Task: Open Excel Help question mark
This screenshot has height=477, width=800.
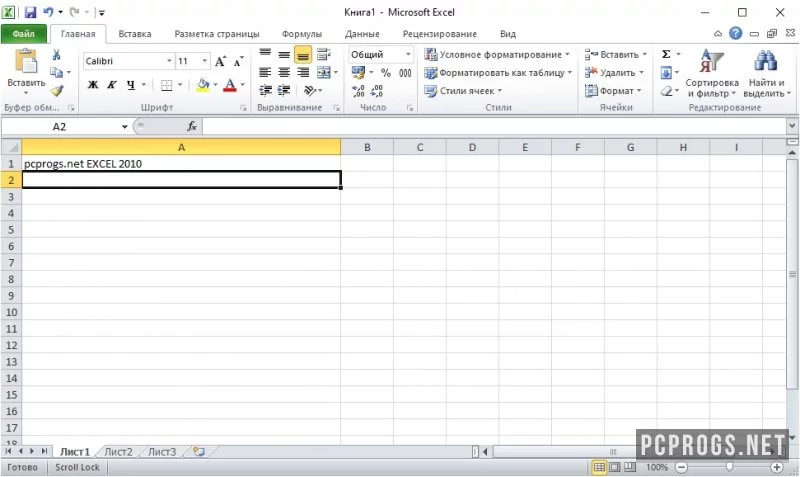Action: point(735,33)
